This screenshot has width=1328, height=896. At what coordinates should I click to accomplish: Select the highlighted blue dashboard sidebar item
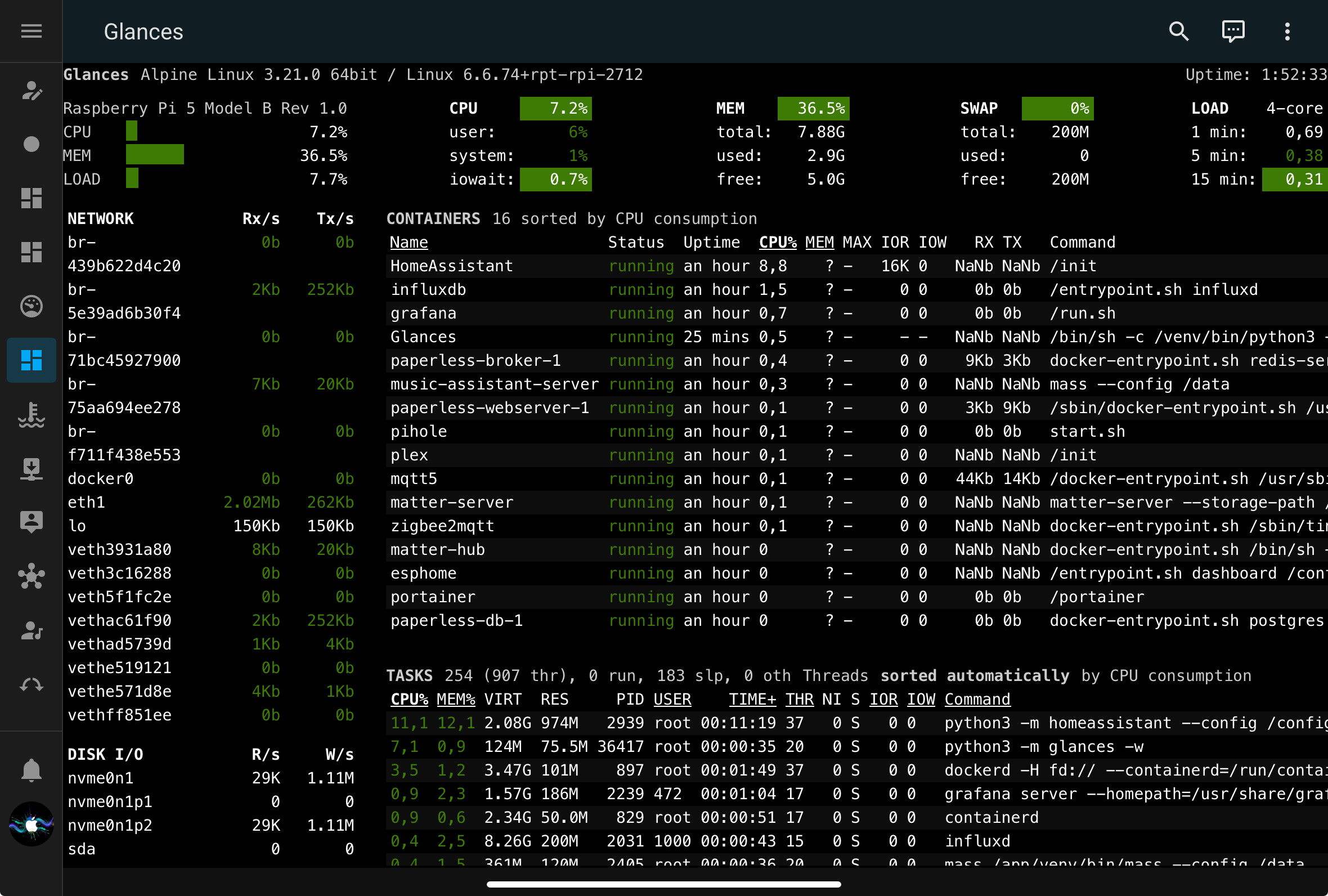(32, 360)
